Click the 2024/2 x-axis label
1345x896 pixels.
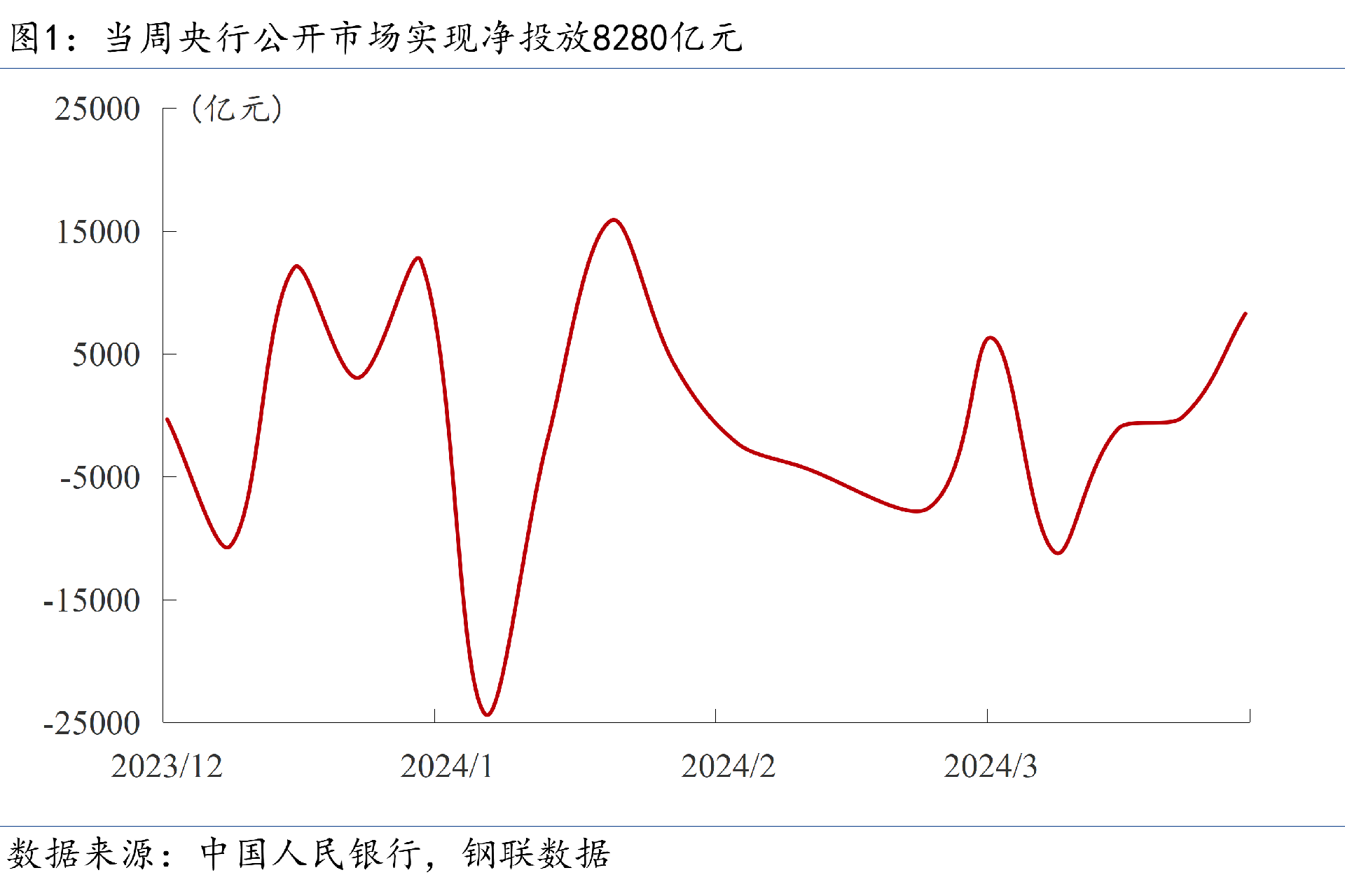(728, 766)
